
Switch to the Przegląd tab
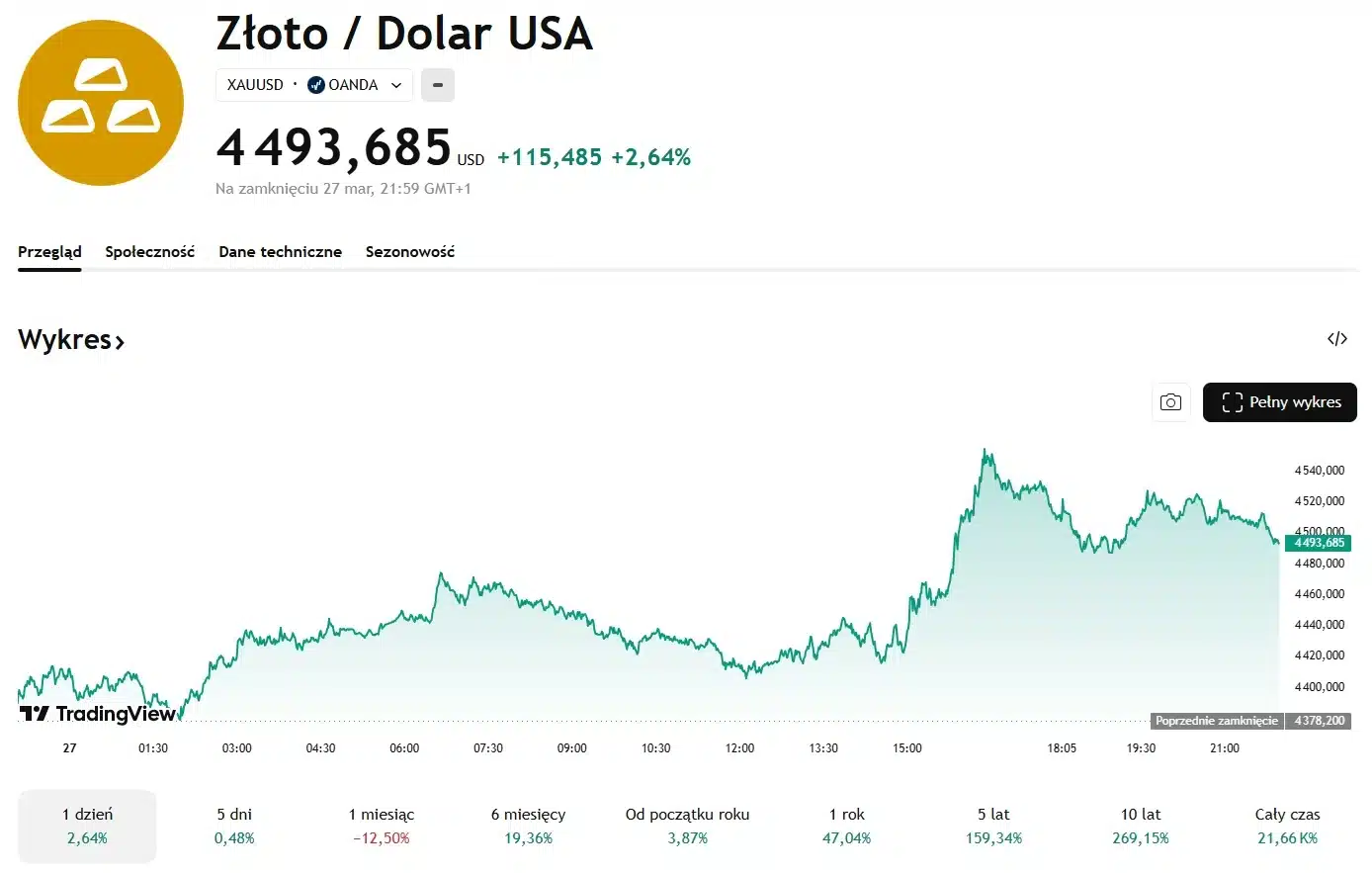(49, 252)
